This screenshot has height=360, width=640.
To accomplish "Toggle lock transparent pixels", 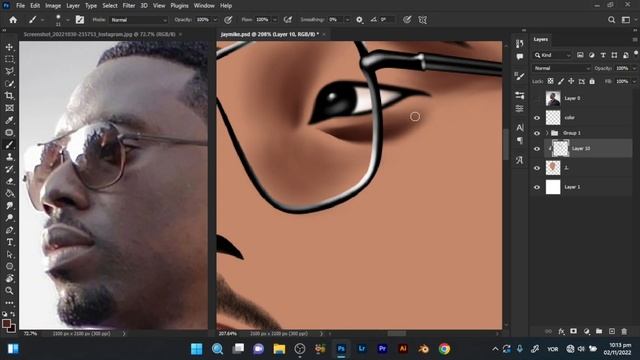I will [x=551, y=81].
